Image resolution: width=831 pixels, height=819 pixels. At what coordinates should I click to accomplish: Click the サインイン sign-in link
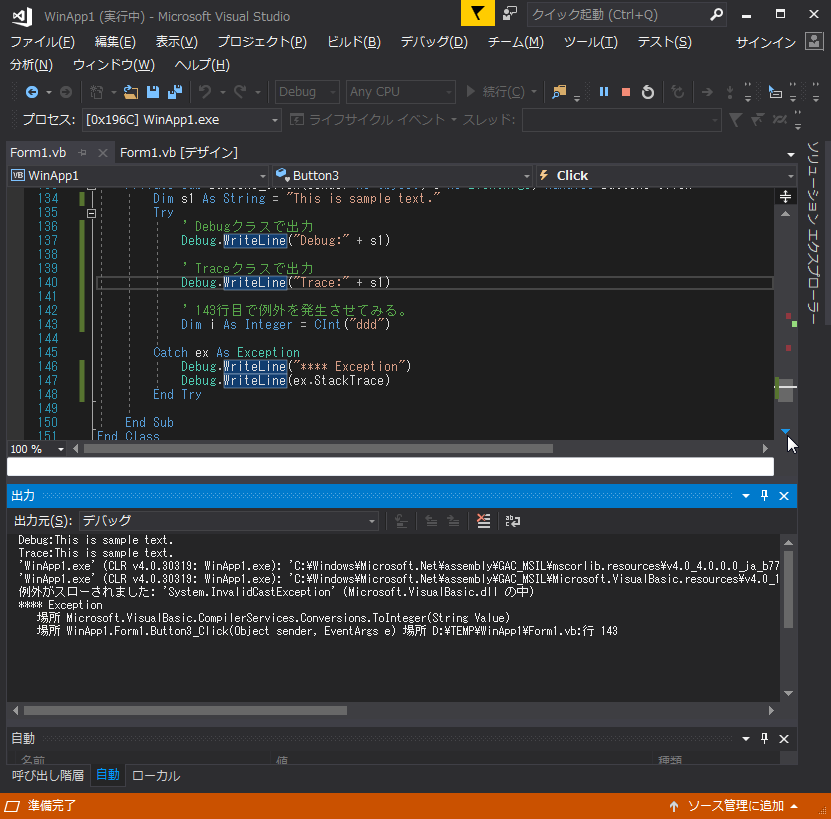click(765, 42)
